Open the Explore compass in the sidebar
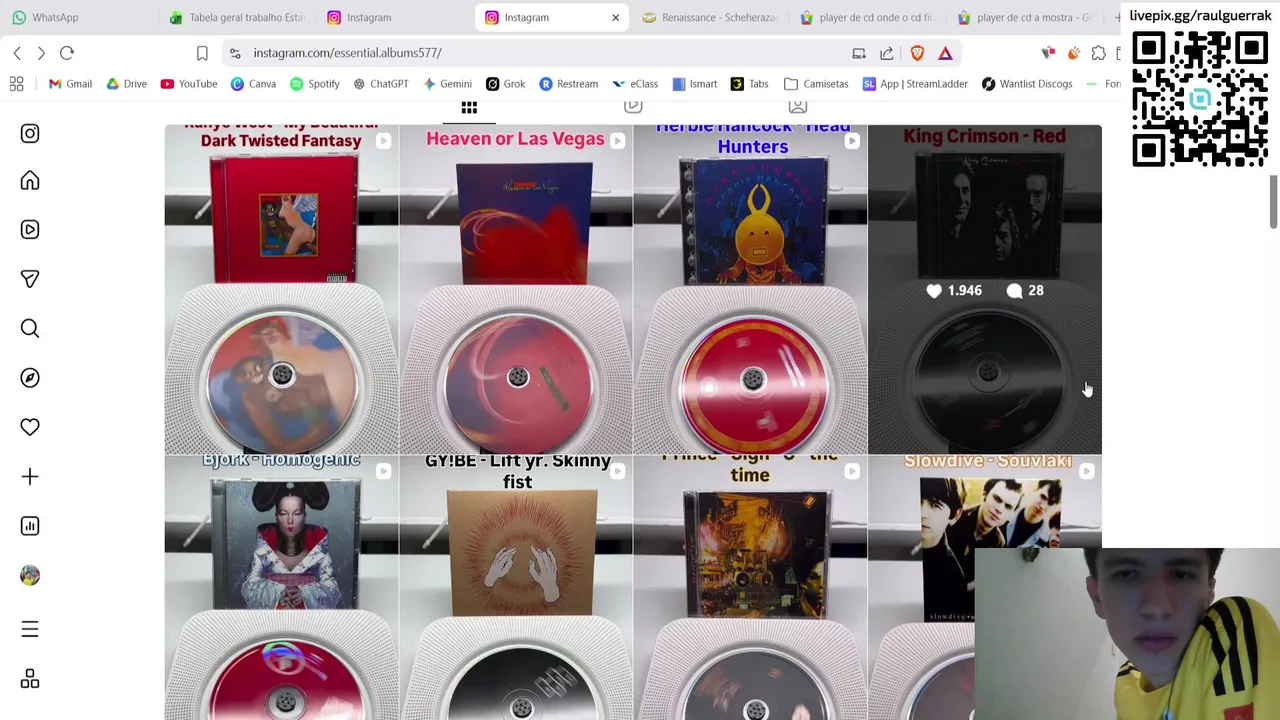This screenshot has width=1280, height=720. tap(30, 378)
